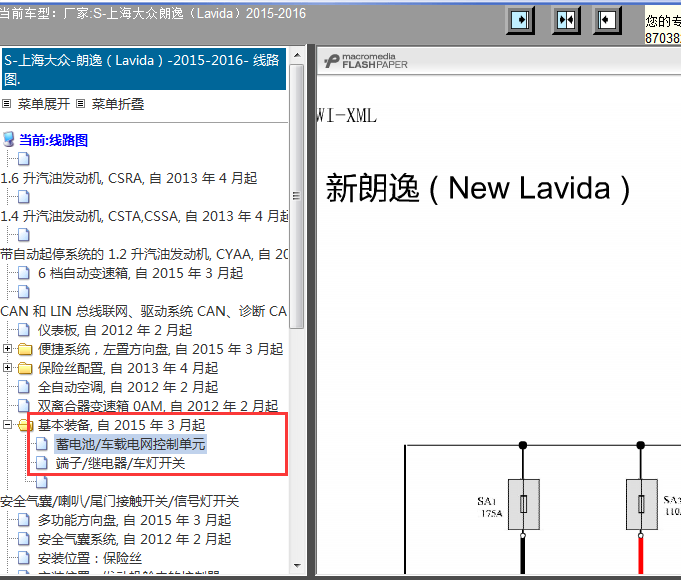Viewport: 681px width, 580px height.
Task: Click page icon of 端子/继电器/车灯开关
Action: coord(42,463)
